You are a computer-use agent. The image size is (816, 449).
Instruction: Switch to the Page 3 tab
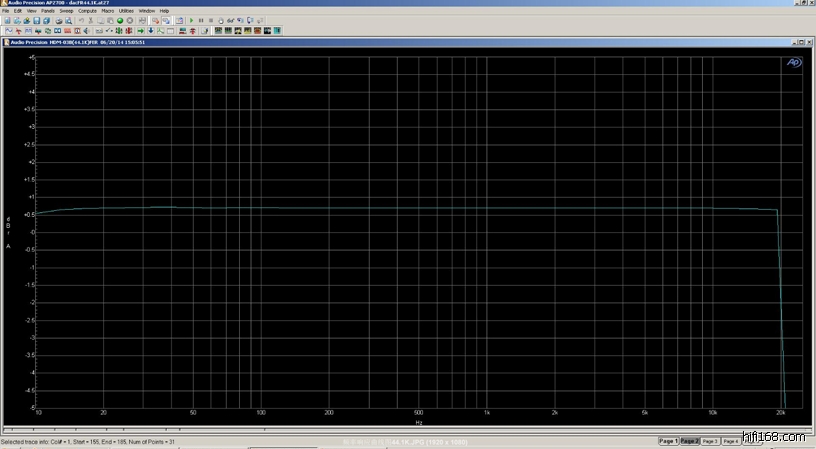click(710, 441)
